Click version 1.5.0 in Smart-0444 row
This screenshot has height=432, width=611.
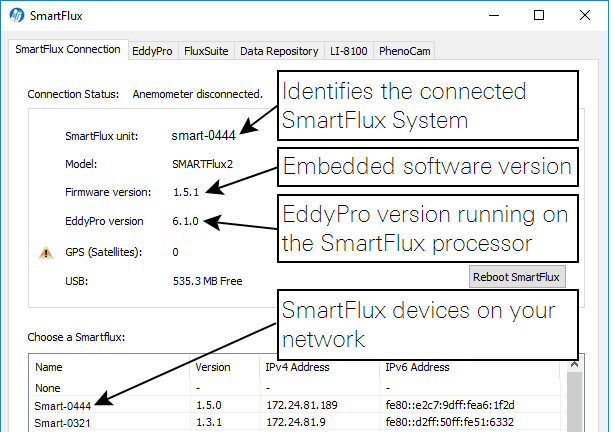click(x=209, y=405)
